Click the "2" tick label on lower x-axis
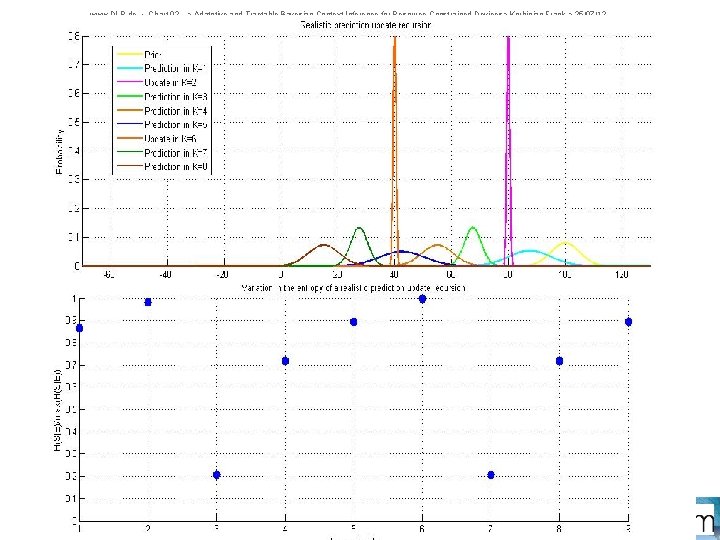720x540 pixels. click(x=148, y=529)
